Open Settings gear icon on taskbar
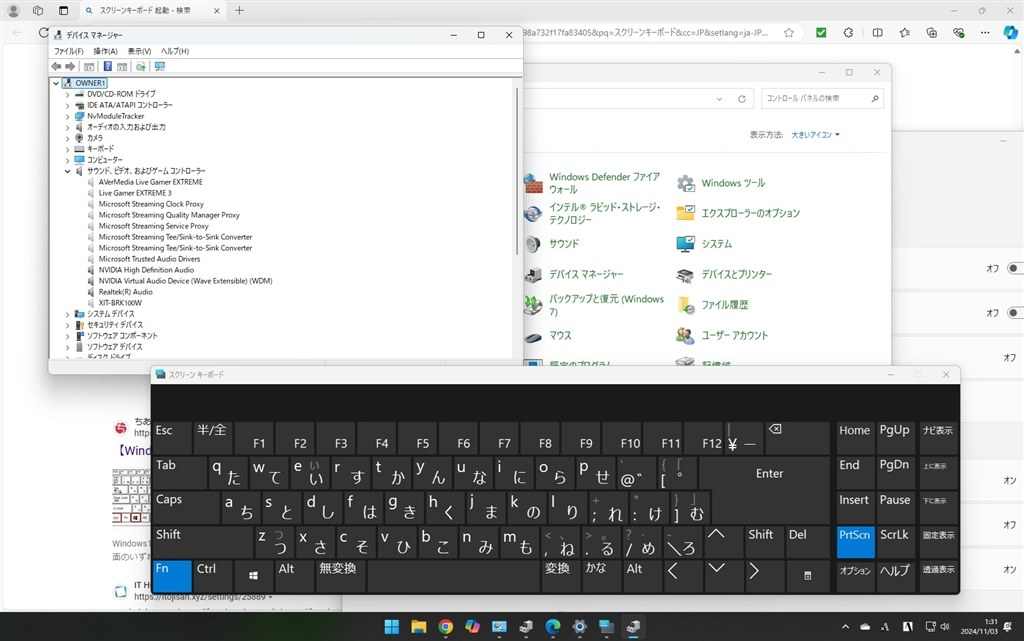The width and height of the screenshot is (1024, 641). (579, 627)
